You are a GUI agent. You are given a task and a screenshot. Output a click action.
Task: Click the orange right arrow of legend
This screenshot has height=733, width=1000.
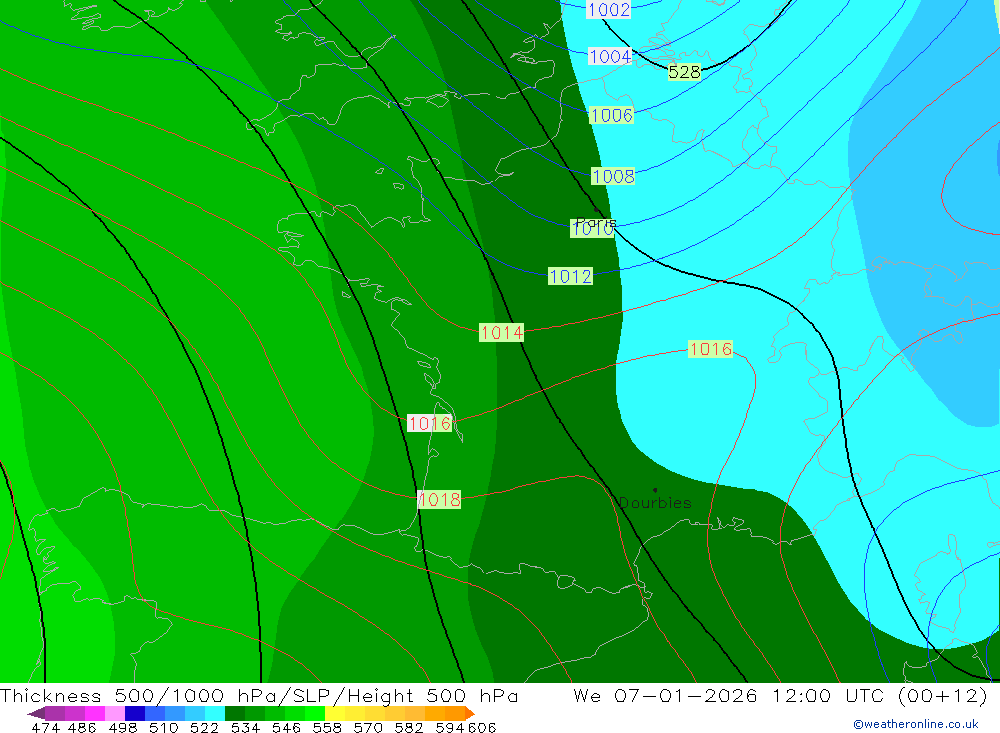(470, 714)
